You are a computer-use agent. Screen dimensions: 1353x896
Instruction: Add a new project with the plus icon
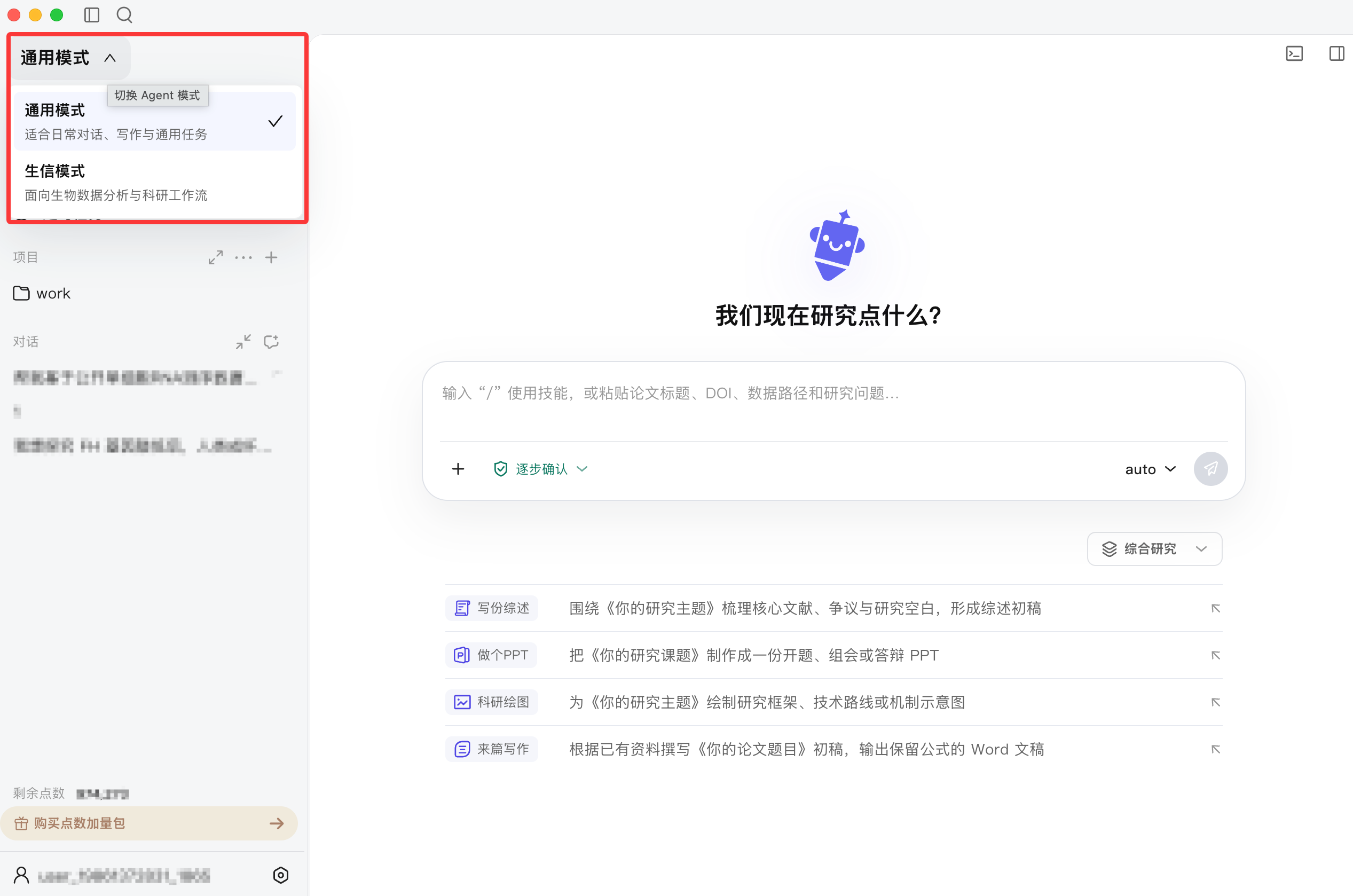point(271,258)
